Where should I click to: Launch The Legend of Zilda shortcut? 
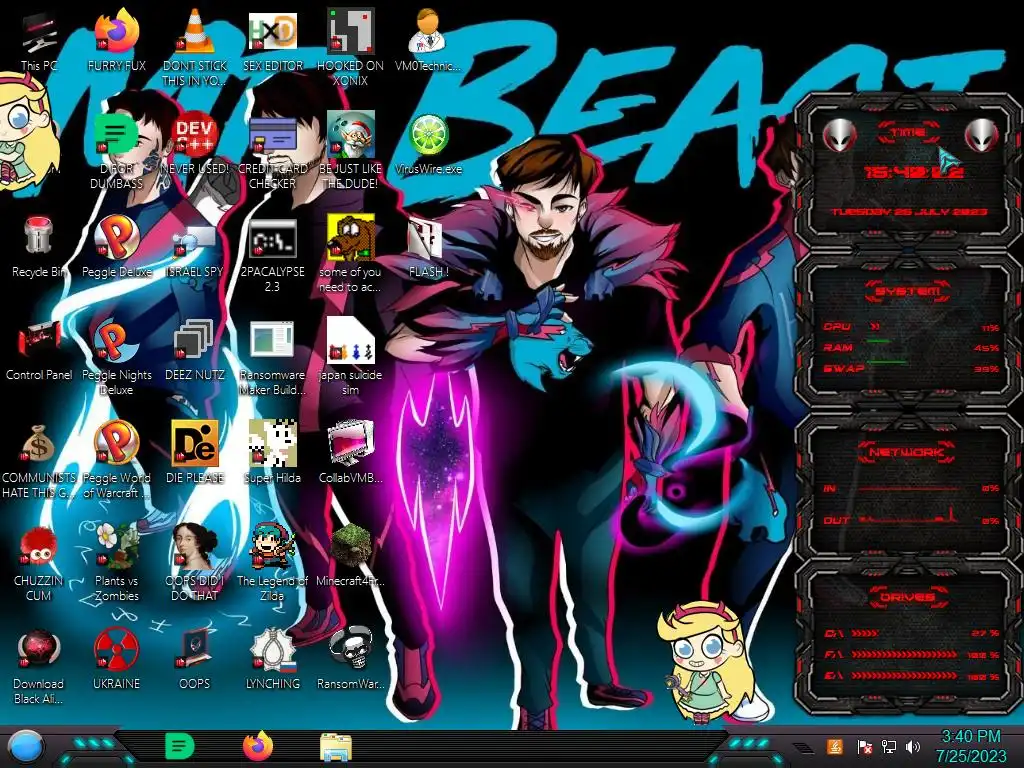272,563
